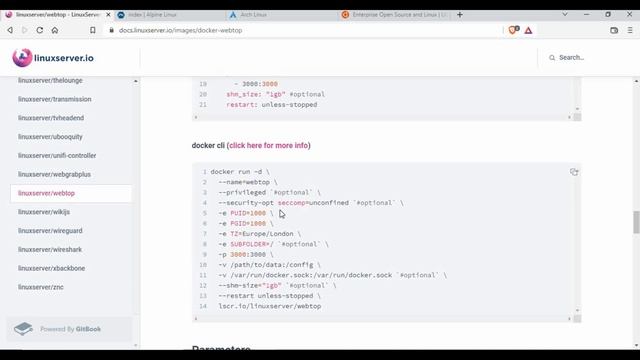Screen dimensions: 640x360
Task: Open linuxserver/wikijs in sidebar
Action: click(44, 212)
